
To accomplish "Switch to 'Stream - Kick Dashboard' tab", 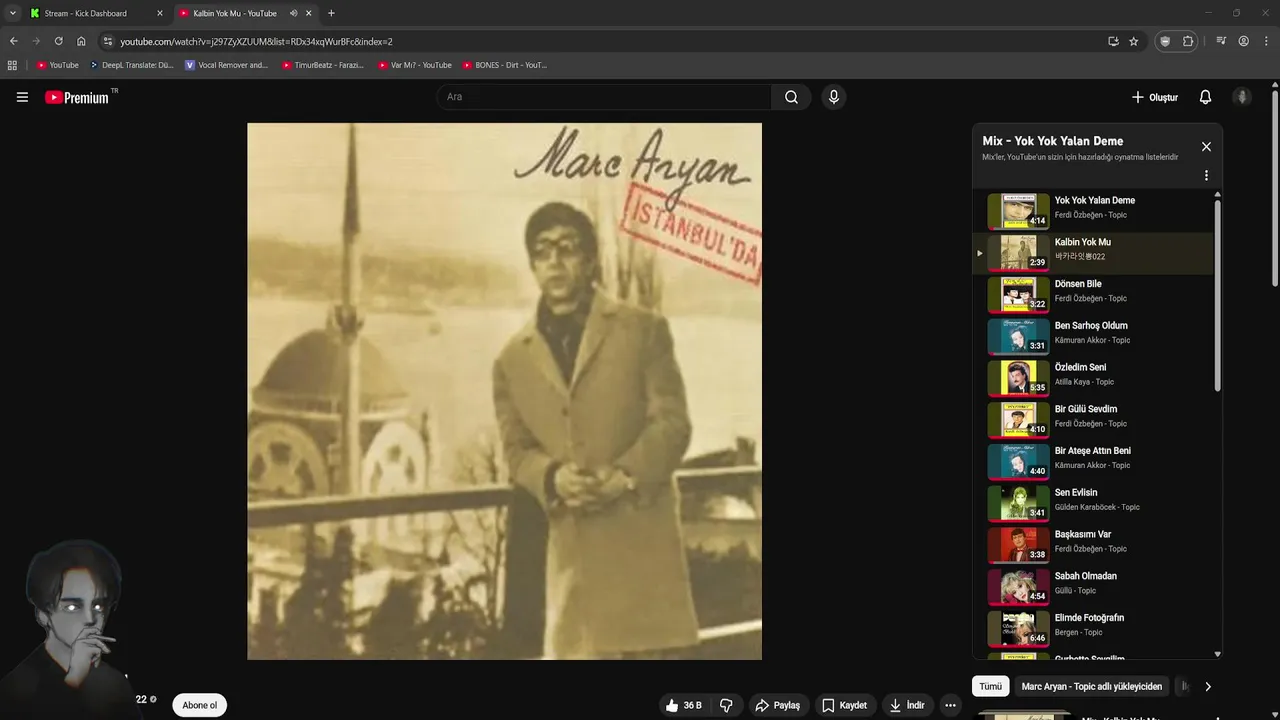I will 95,13.
